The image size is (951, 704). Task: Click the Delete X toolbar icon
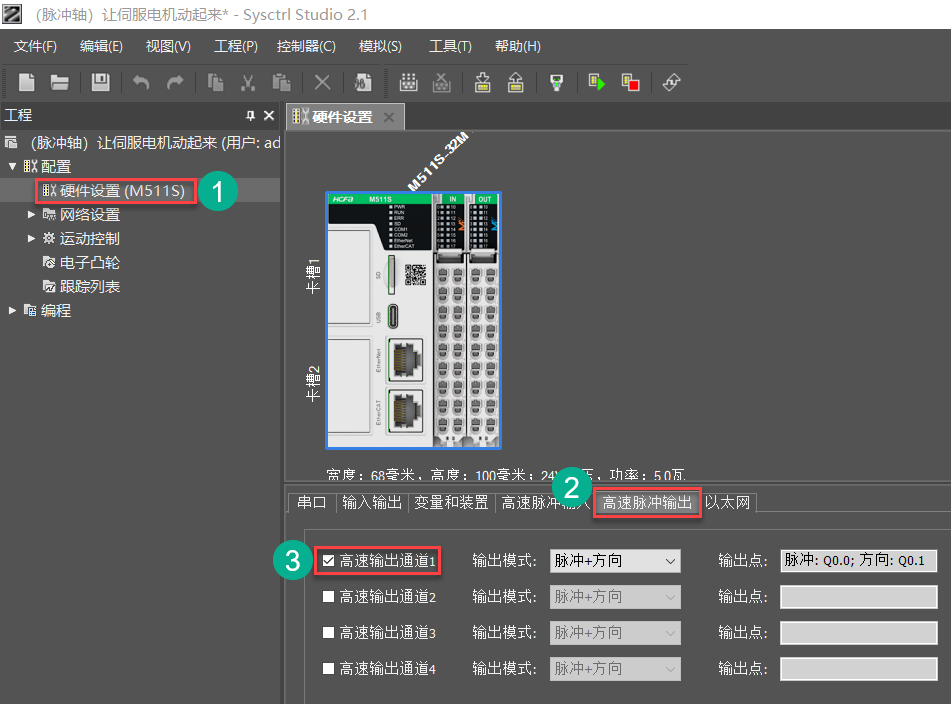(323, 82)
